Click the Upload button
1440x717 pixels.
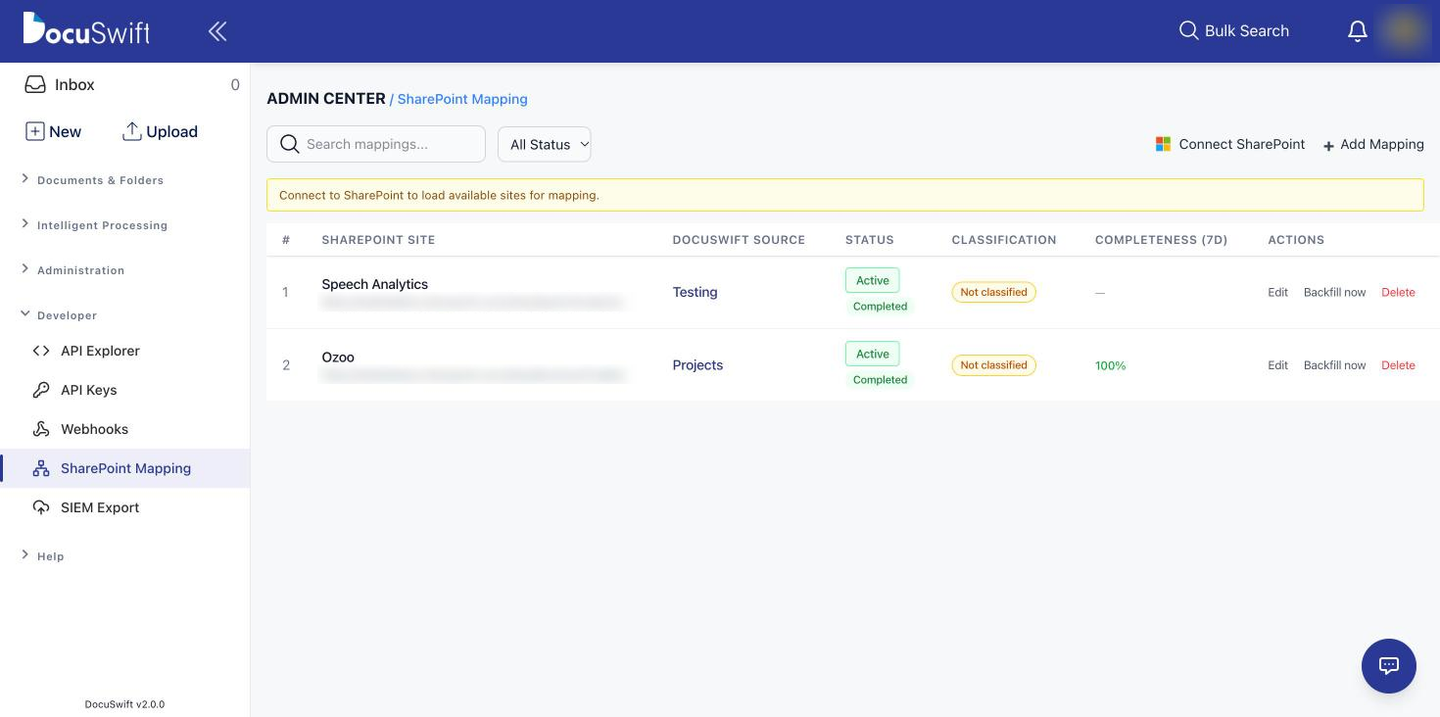click(x=160, y=131)
